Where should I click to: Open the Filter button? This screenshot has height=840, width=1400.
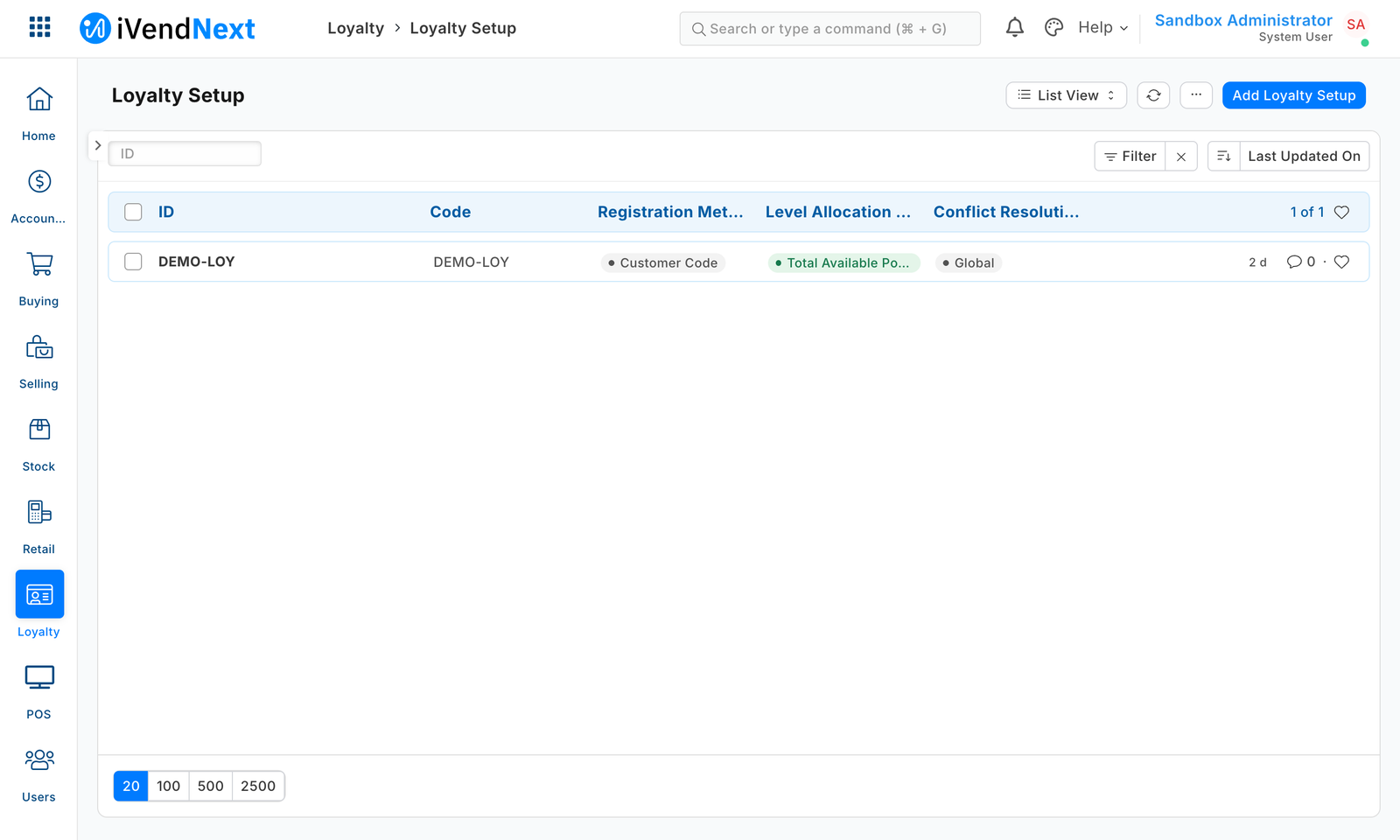pyautogui.click(x=1130, y=157)
